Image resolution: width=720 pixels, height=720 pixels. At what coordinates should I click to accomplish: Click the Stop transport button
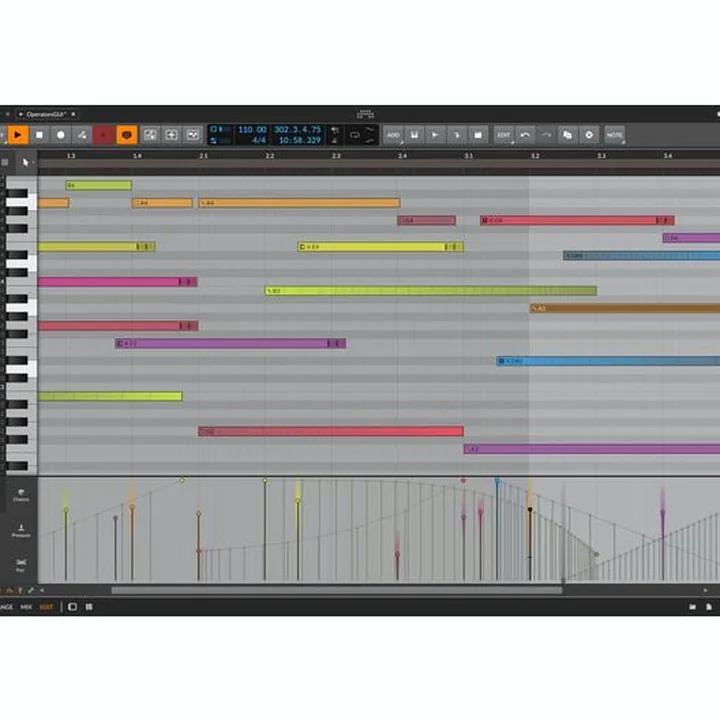point(39,135)
